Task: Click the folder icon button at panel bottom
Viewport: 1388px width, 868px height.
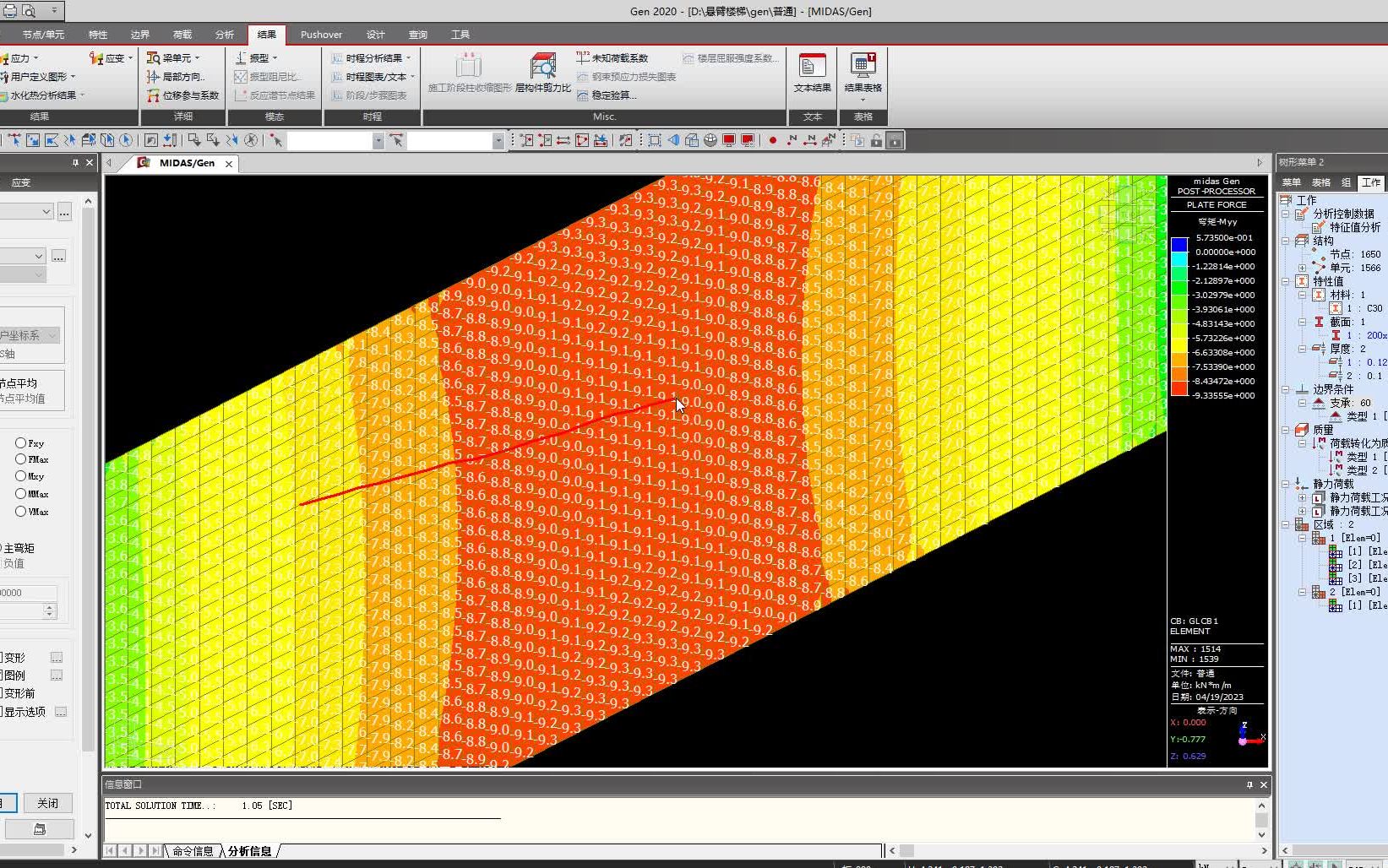Action: coord(39,829)
